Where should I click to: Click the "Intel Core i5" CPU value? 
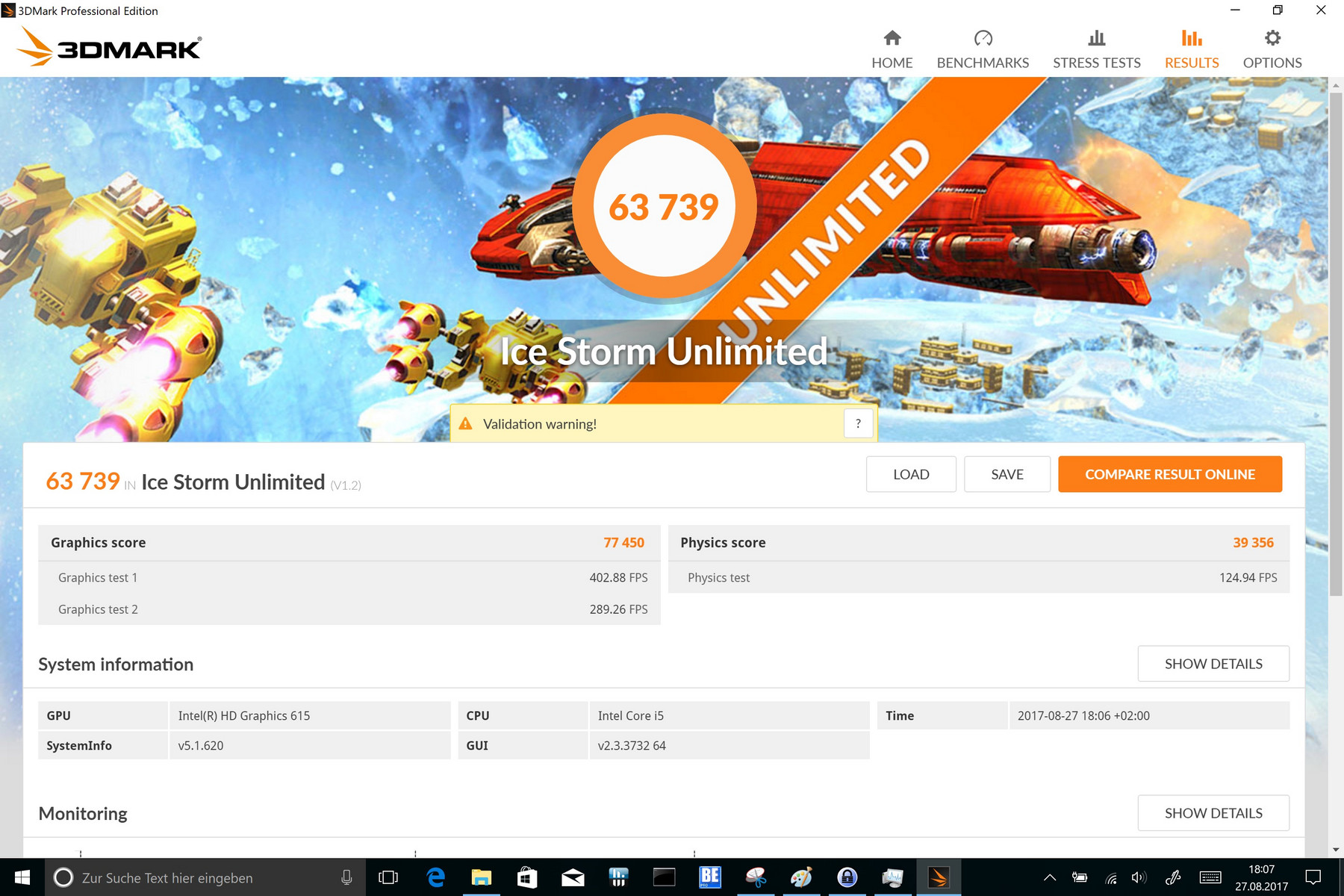[x=631, y=716]
